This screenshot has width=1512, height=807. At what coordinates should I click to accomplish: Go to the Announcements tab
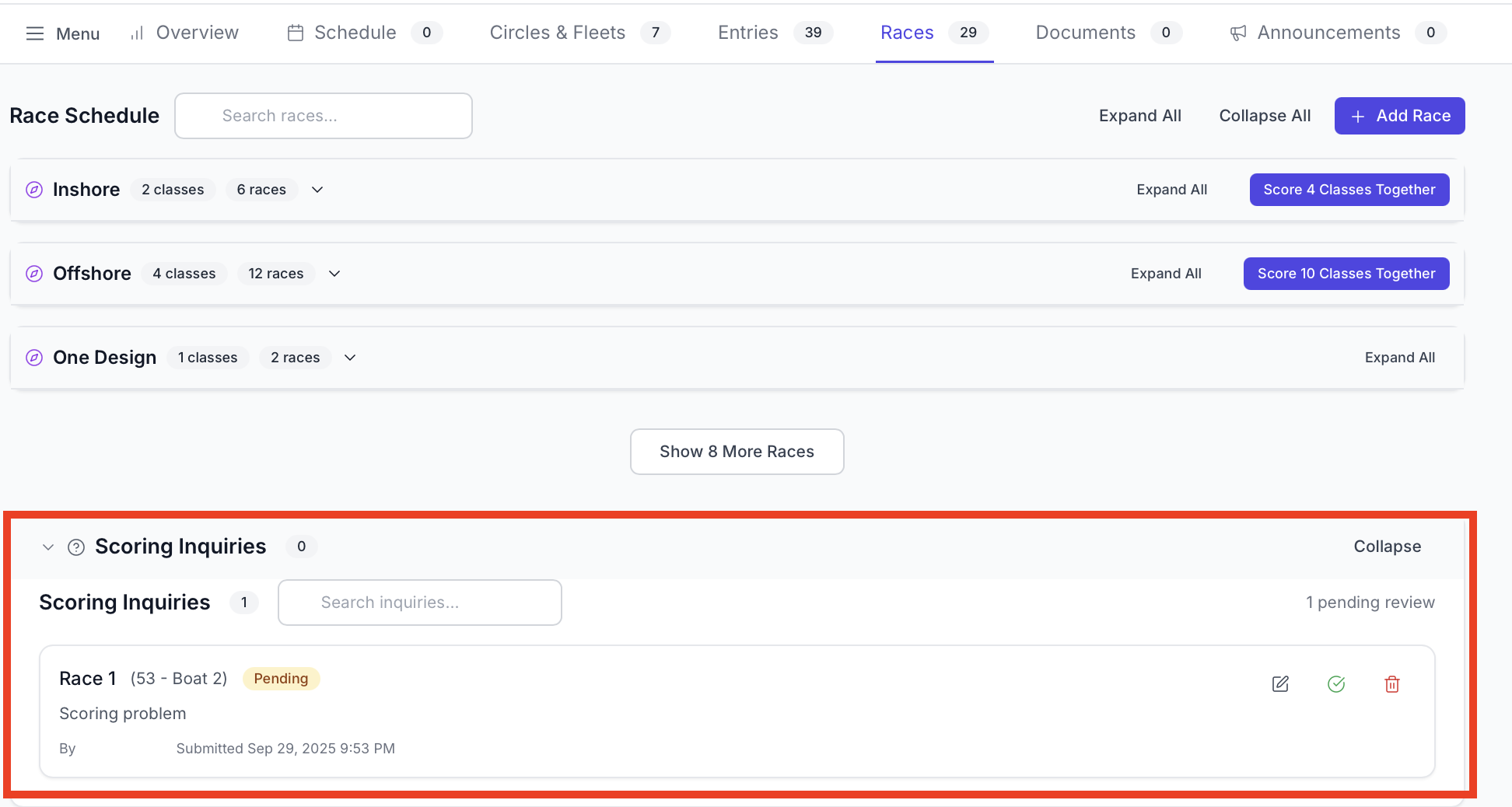click(1328, 33)
